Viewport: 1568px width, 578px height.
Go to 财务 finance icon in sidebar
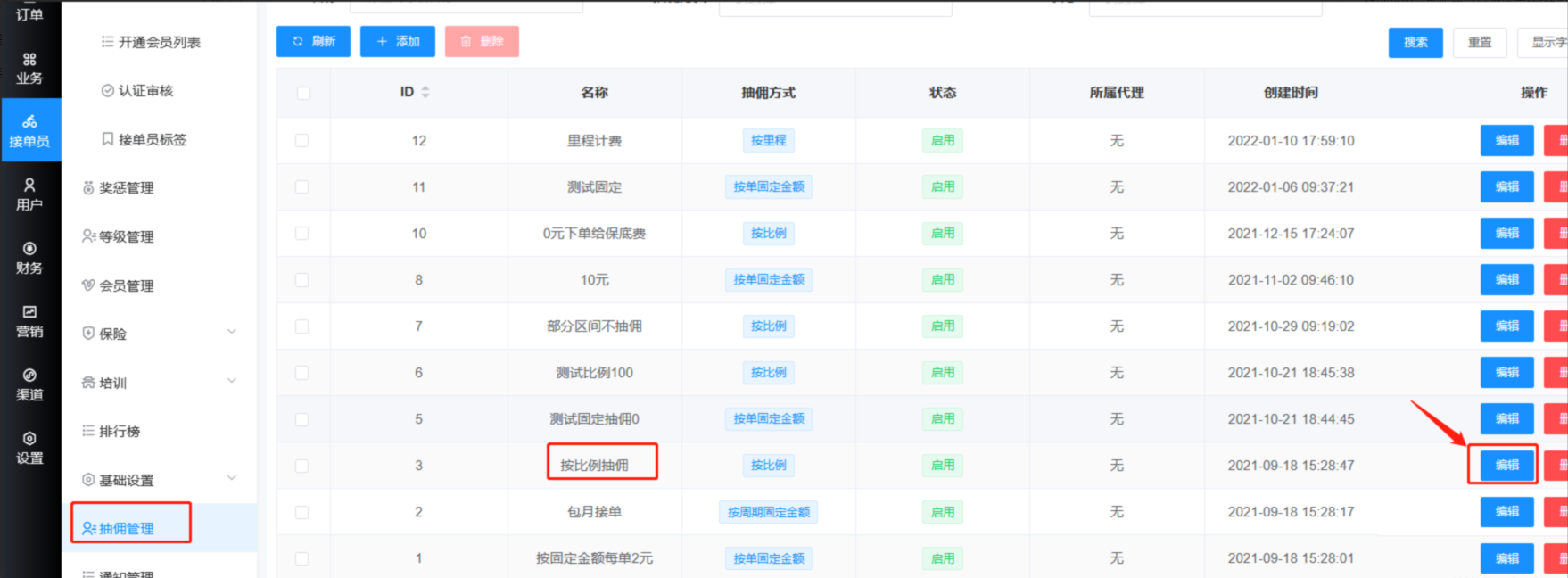[x=29, y=257]
